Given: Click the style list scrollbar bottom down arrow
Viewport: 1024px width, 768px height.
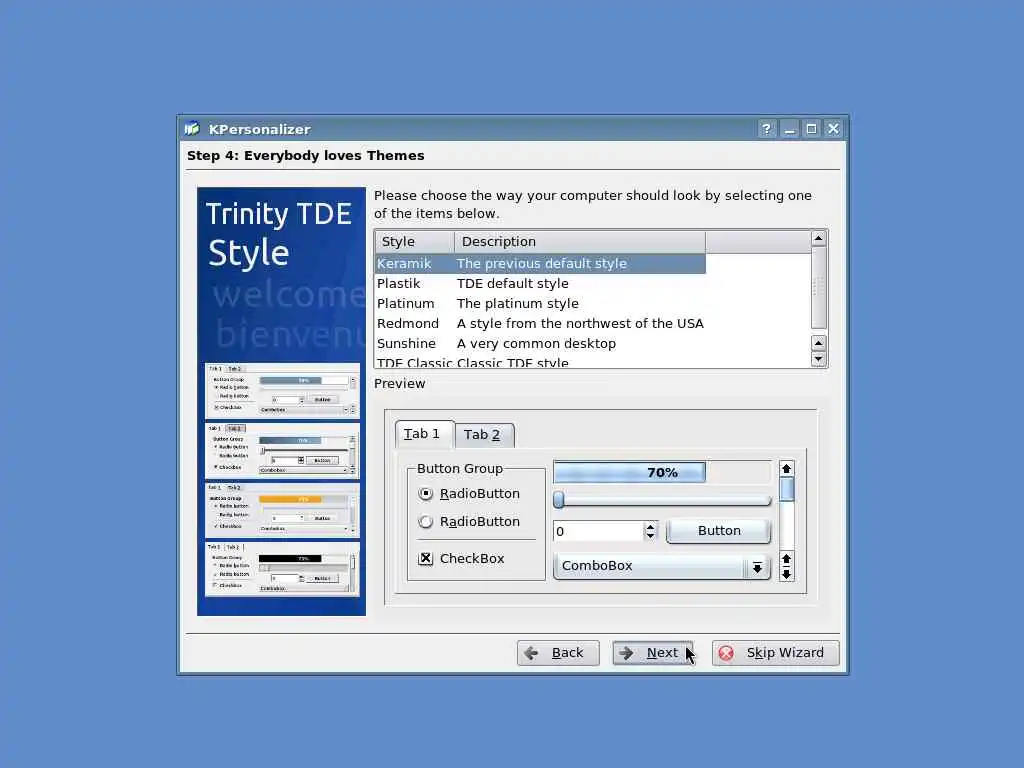Looking at the screenshot, I should (818, 360).
